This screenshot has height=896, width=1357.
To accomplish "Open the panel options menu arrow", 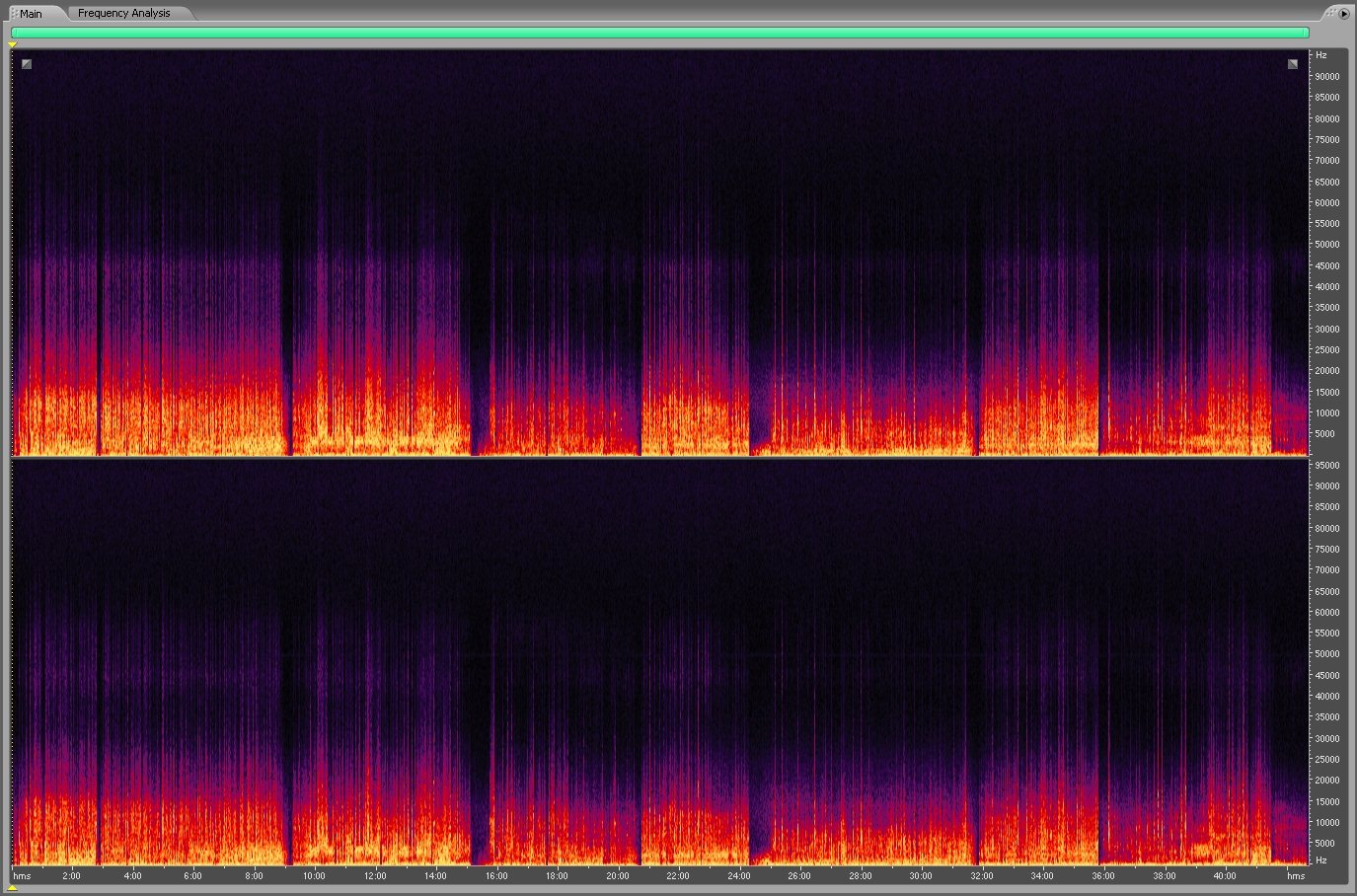I will (1344, 13).
